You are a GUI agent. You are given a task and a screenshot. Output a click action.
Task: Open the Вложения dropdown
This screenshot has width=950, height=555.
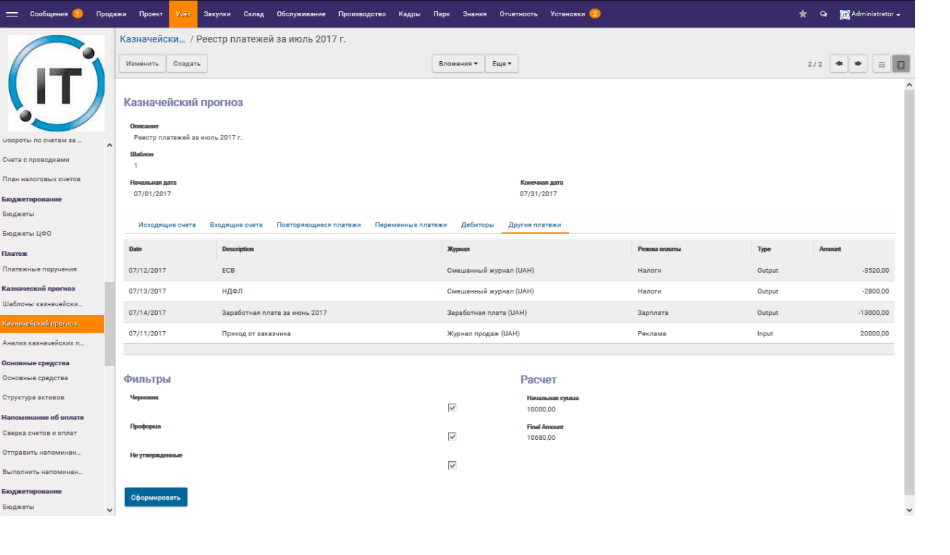(458, 64)
